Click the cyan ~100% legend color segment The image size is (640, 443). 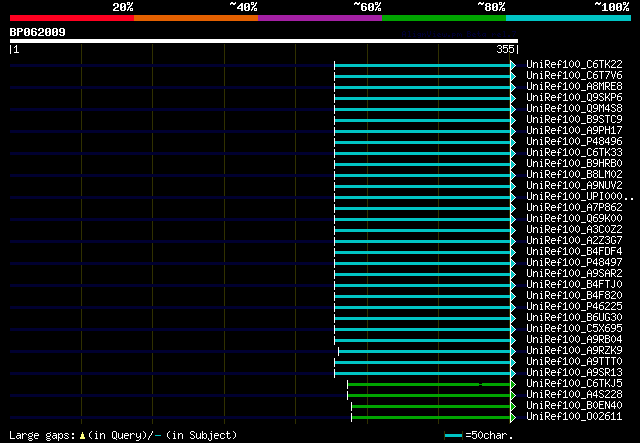pyautogui.click(x=569, y=18)
